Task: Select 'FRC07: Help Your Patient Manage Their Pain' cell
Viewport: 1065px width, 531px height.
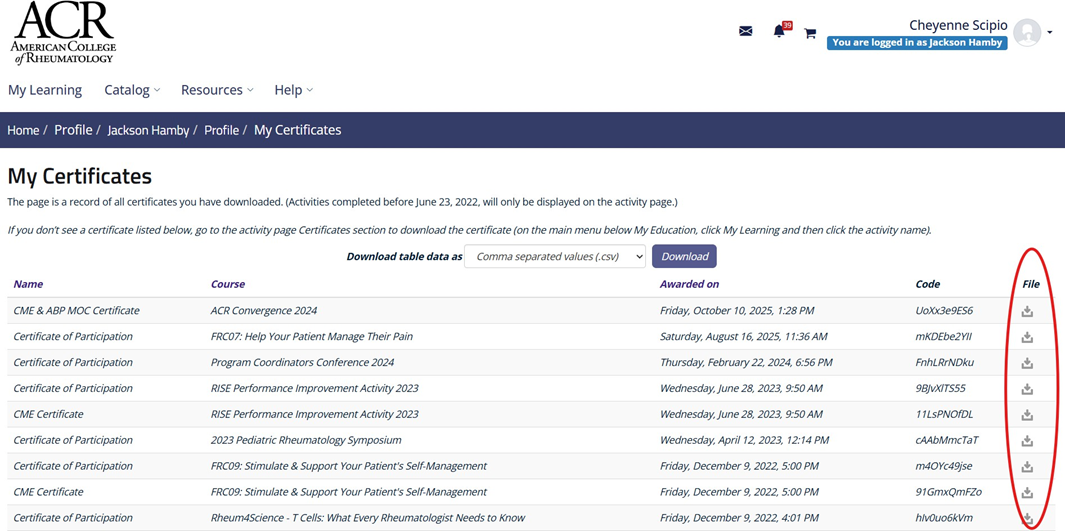Action: pos(312,337)
